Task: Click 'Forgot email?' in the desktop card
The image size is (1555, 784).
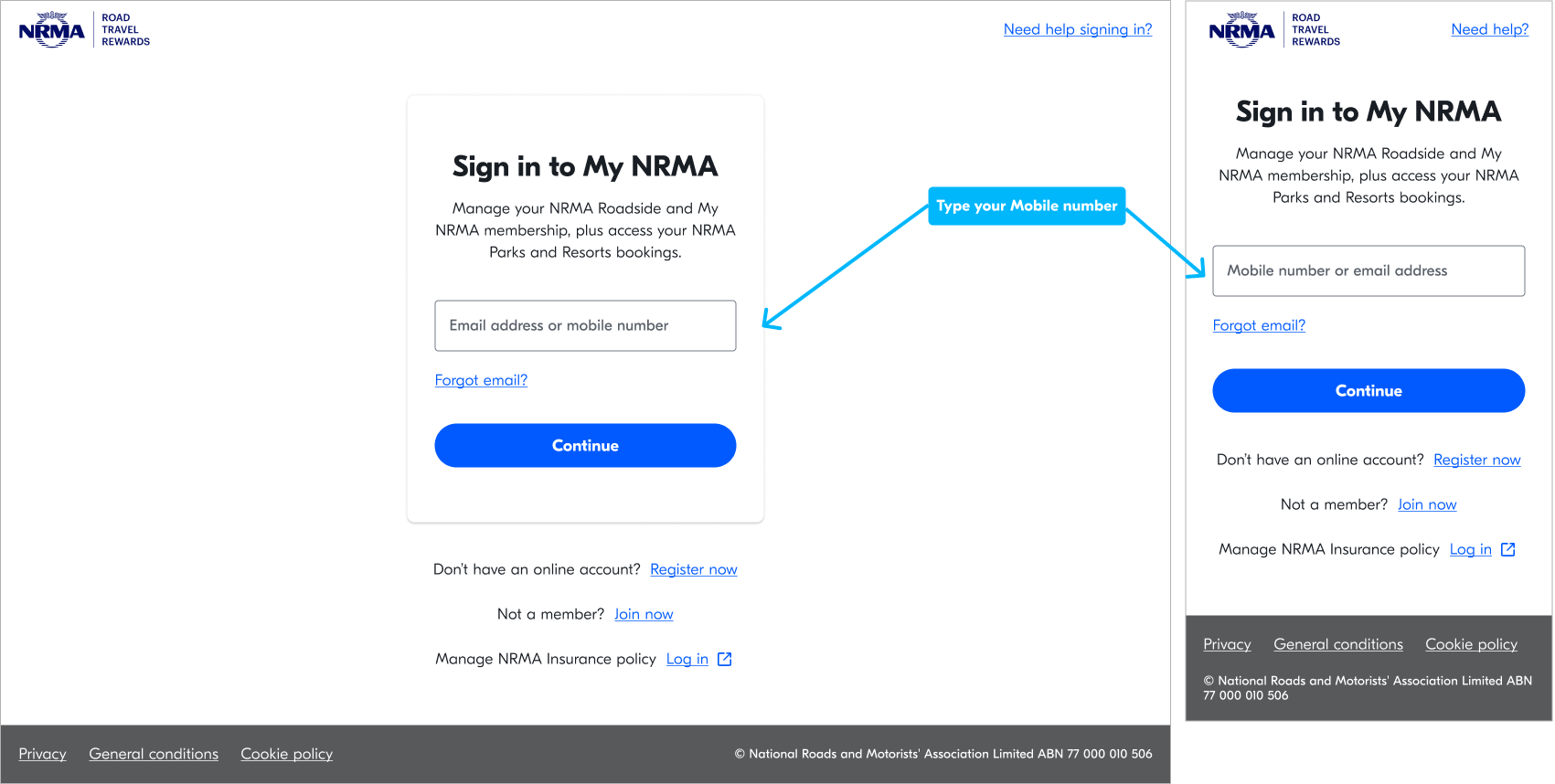Action: click(x=481, y=380)
